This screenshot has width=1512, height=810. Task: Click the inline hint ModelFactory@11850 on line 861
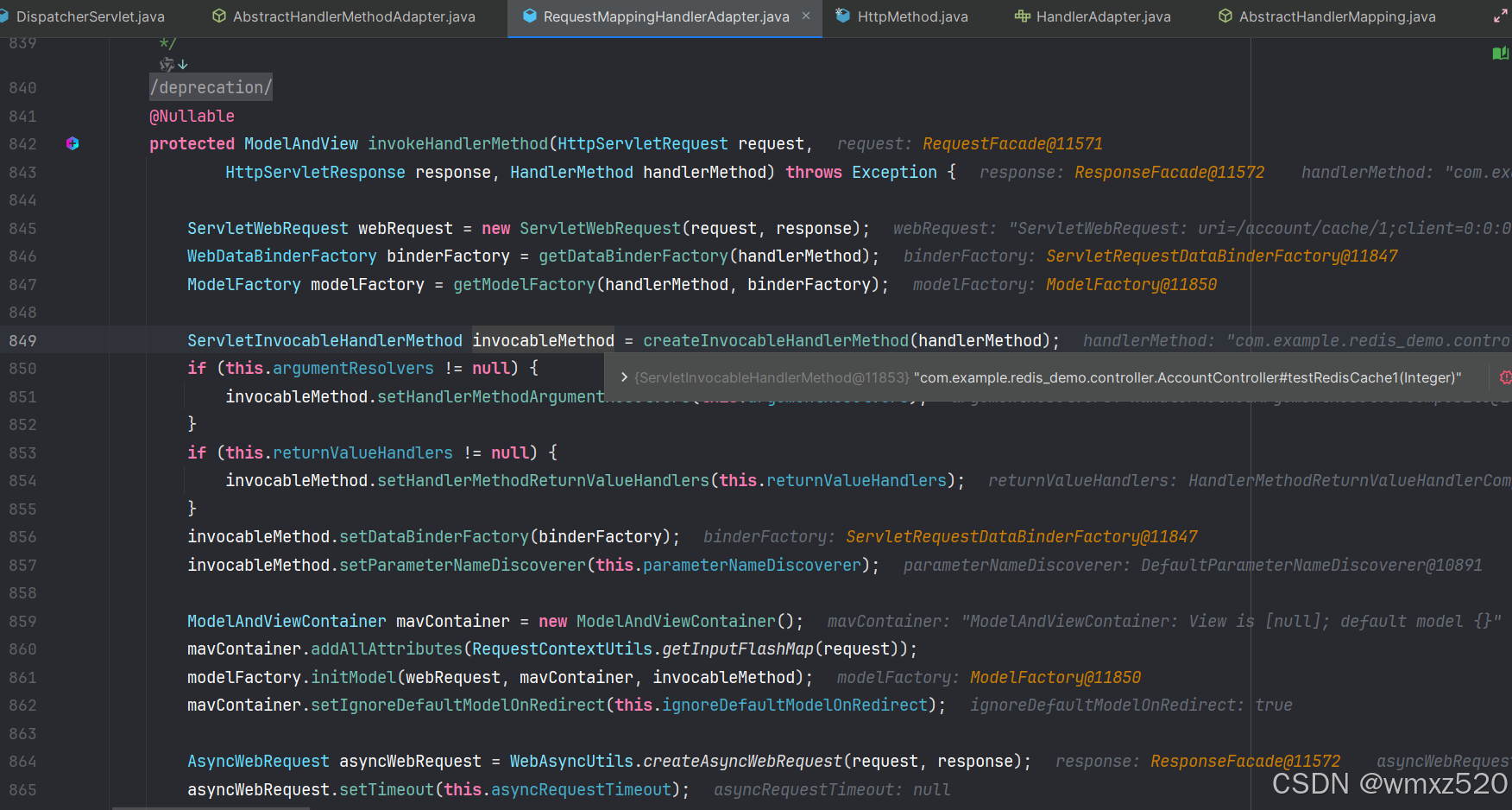point(1055,677)
